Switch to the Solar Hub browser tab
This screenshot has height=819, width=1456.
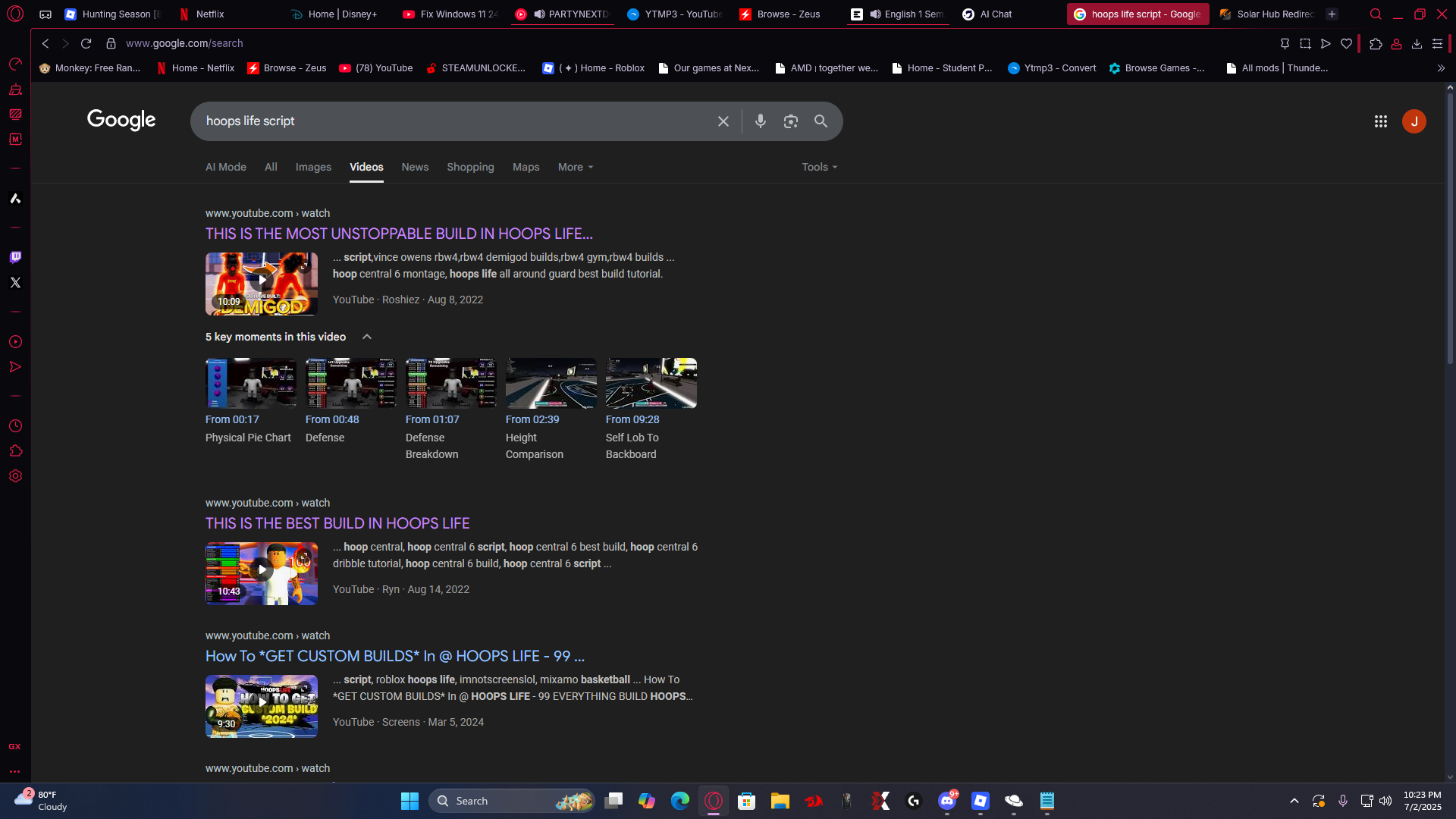[1266, 14]
